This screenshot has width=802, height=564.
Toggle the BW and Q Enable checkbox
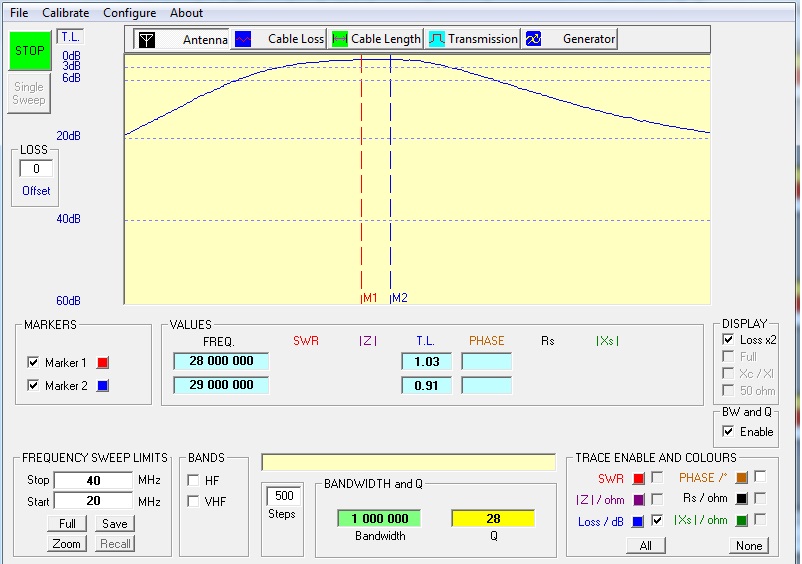click(x=728, y=432)
